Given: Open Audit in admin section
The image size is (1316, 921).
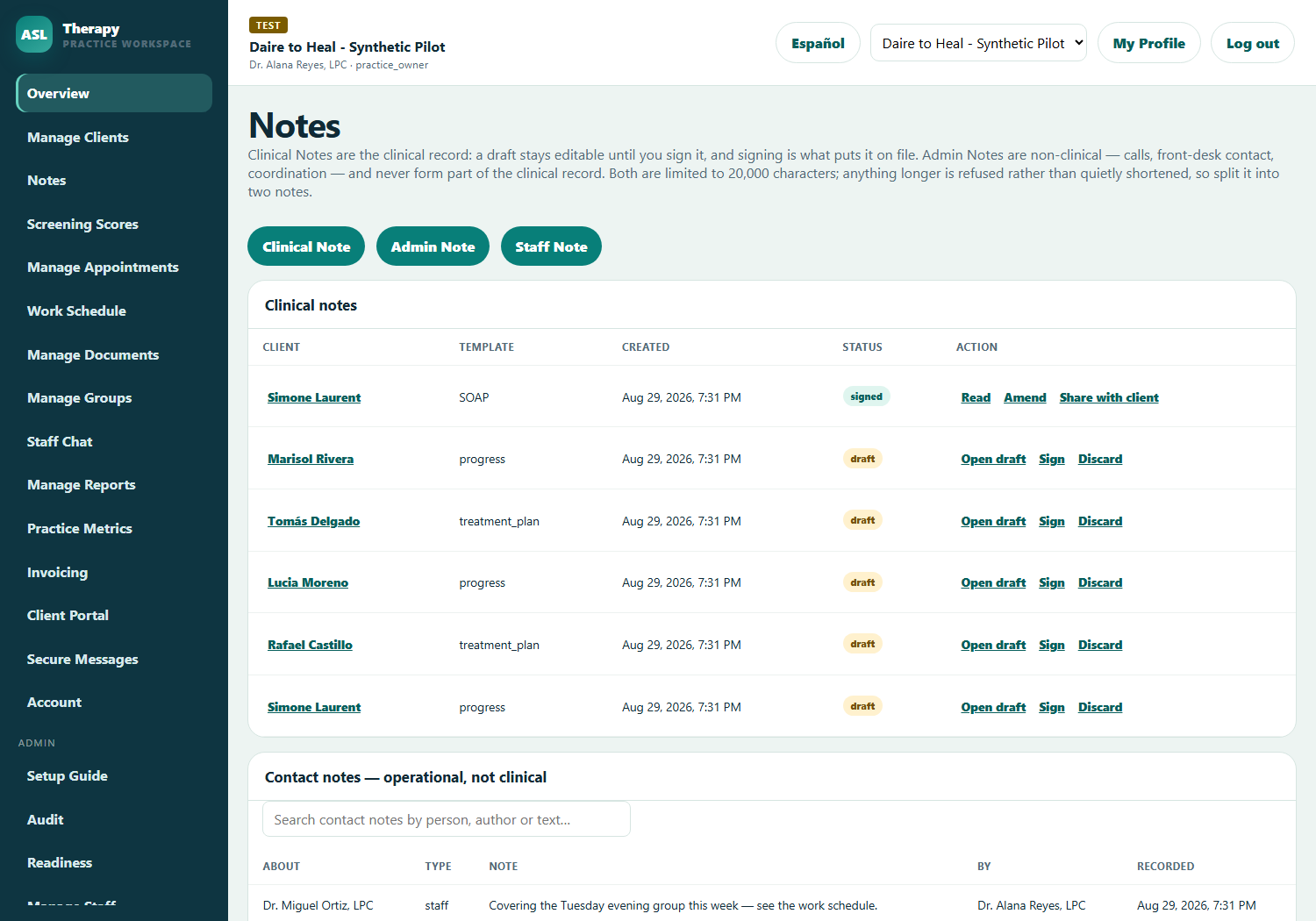Looking at the screenshot, I should [x=114, y=819].
